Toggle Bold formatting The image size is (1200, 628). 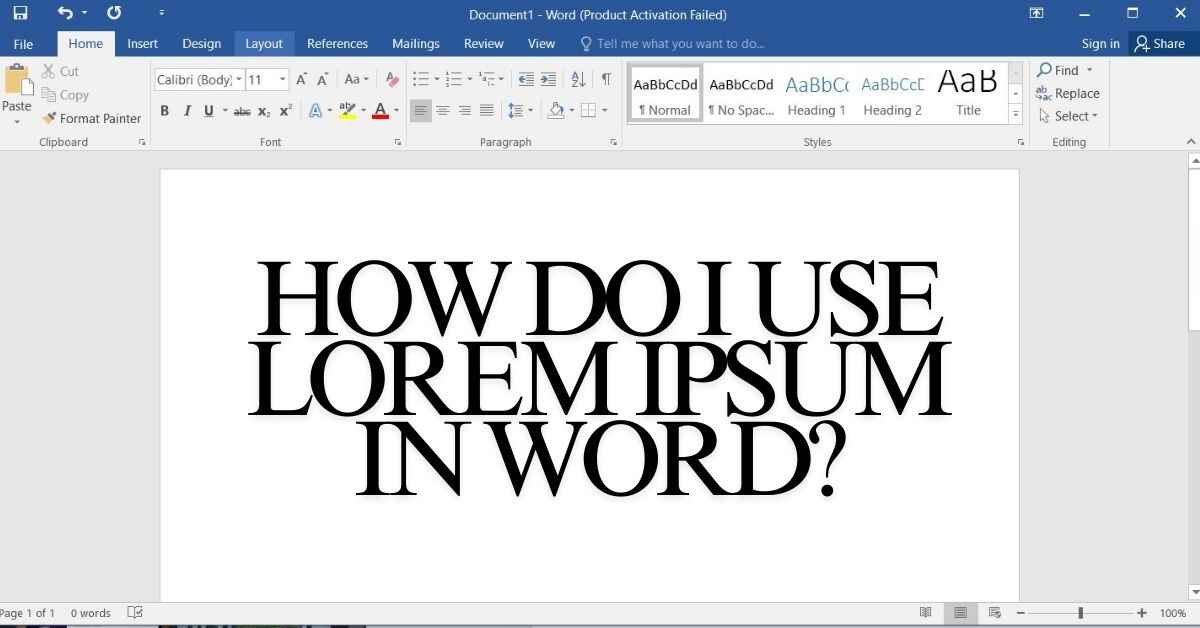[165, 111]
